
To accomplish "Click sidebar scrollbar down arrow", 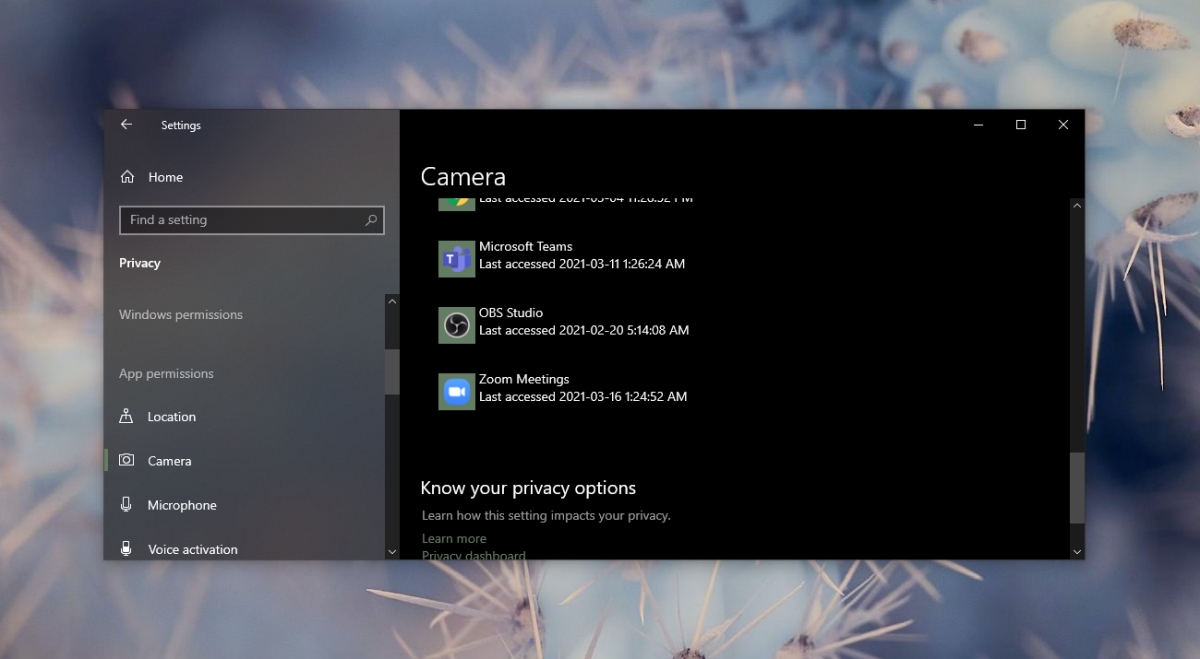I will coord(392,551).
